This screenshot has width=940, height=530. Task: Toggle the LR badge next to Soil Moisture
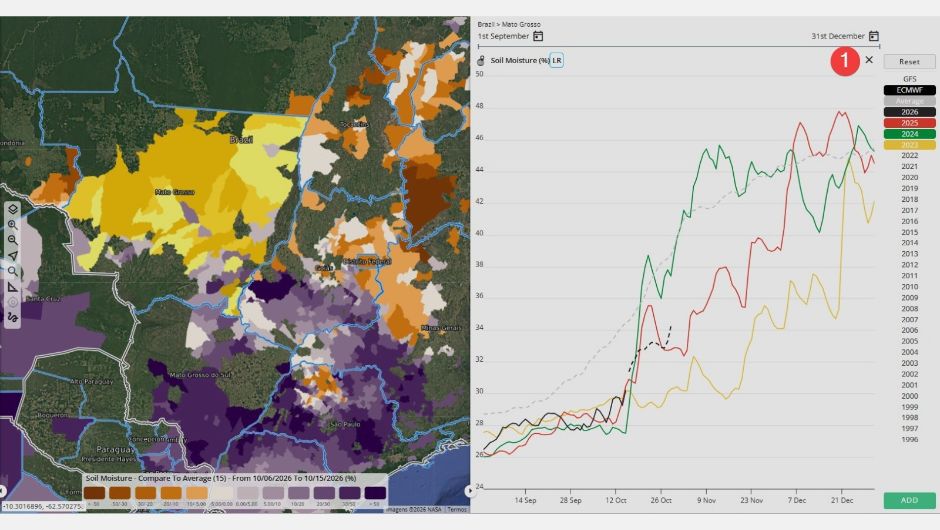point(556,61)
